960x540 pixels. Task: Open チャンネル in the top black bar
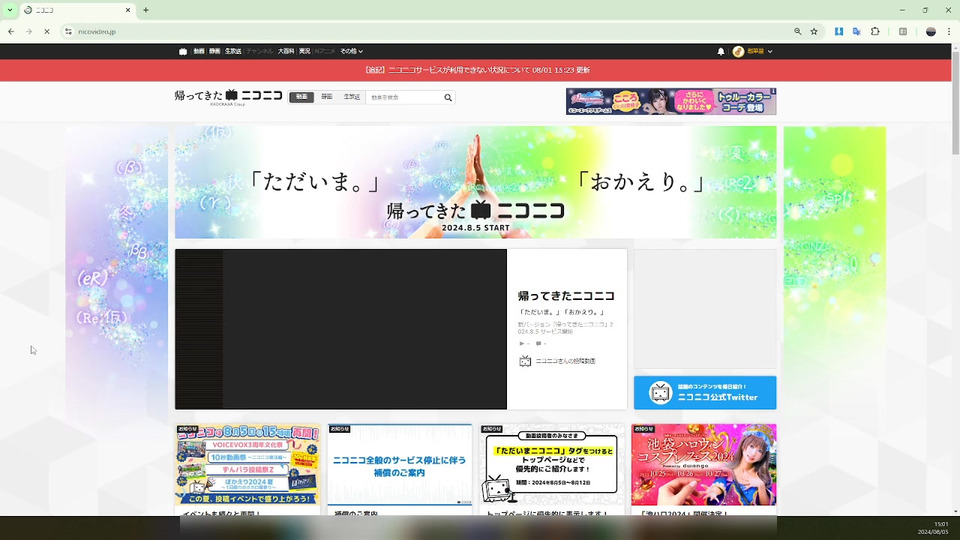260,51
